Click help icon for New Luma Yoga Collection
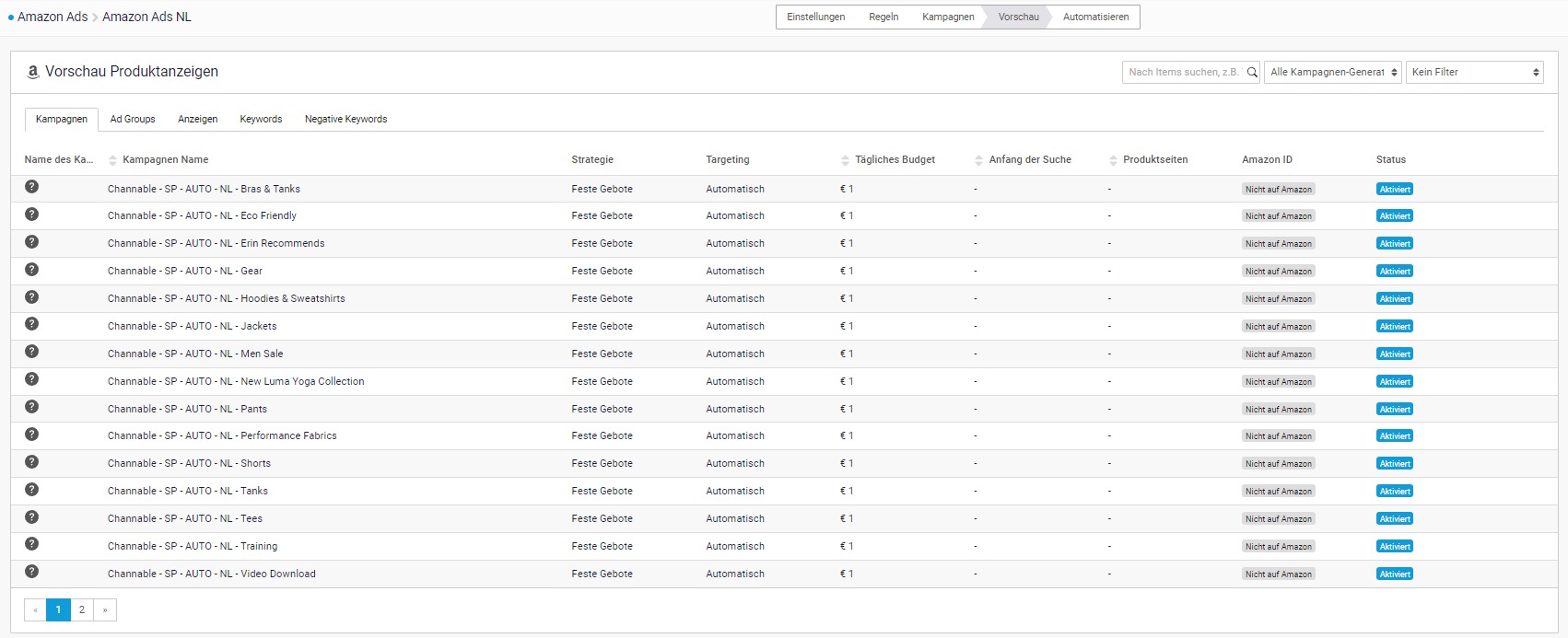Viewport: 1568px width, 638px height. point(31,379)
